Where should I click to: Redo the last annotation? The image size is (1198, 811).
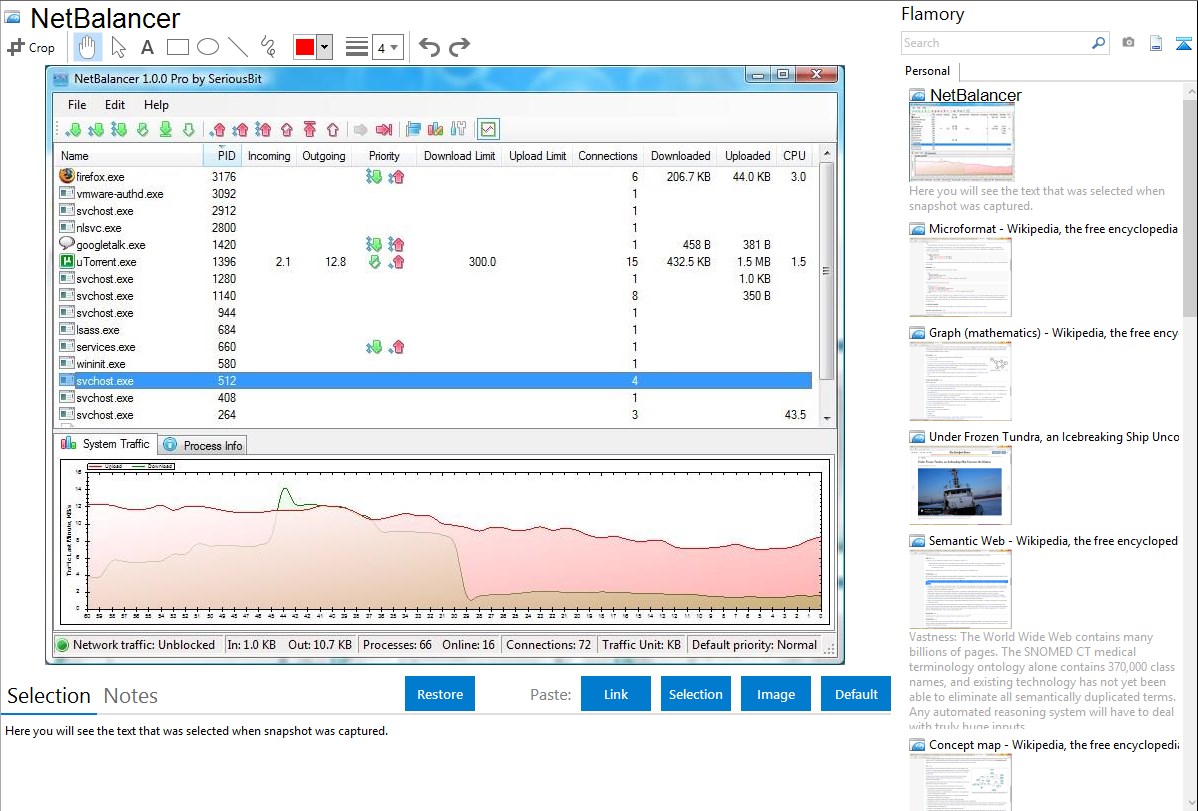pos(459,47)
